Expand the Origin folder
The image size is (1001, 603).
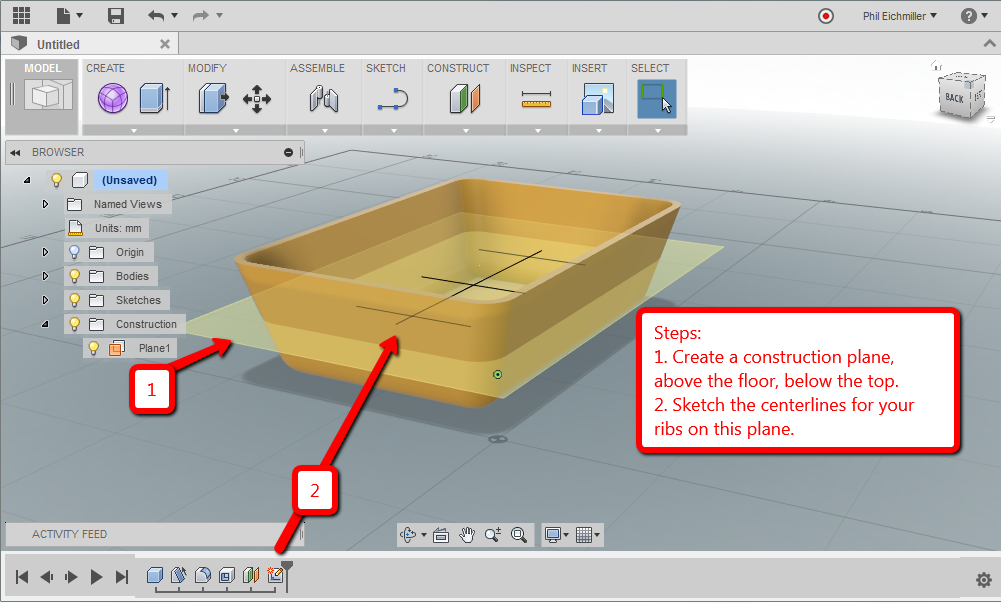click(45, 252)
